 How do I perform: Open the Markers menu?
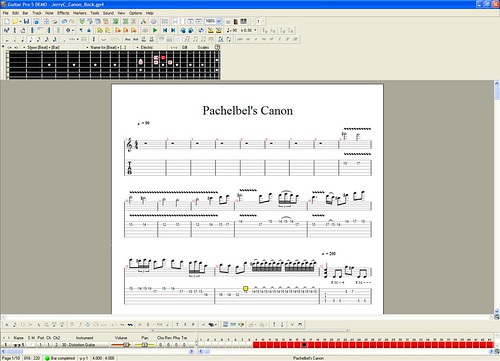click(x=80, y=13)
